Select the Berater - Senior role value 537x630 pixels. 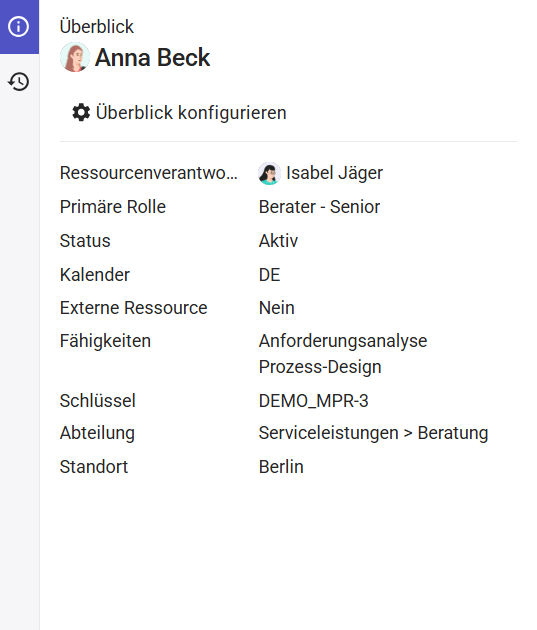pos(319,207)
